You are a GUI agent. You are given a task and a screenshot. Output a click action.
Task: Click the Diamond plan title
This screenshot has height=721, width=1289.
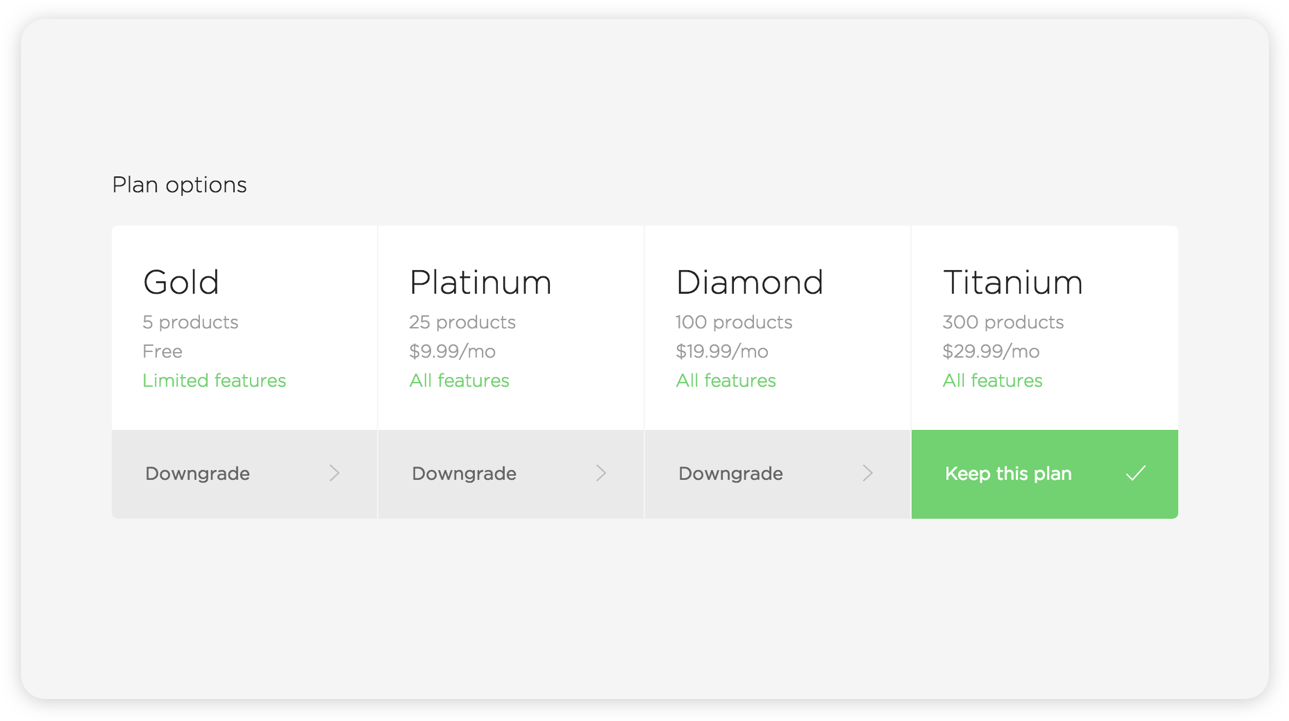pos(749,282)
